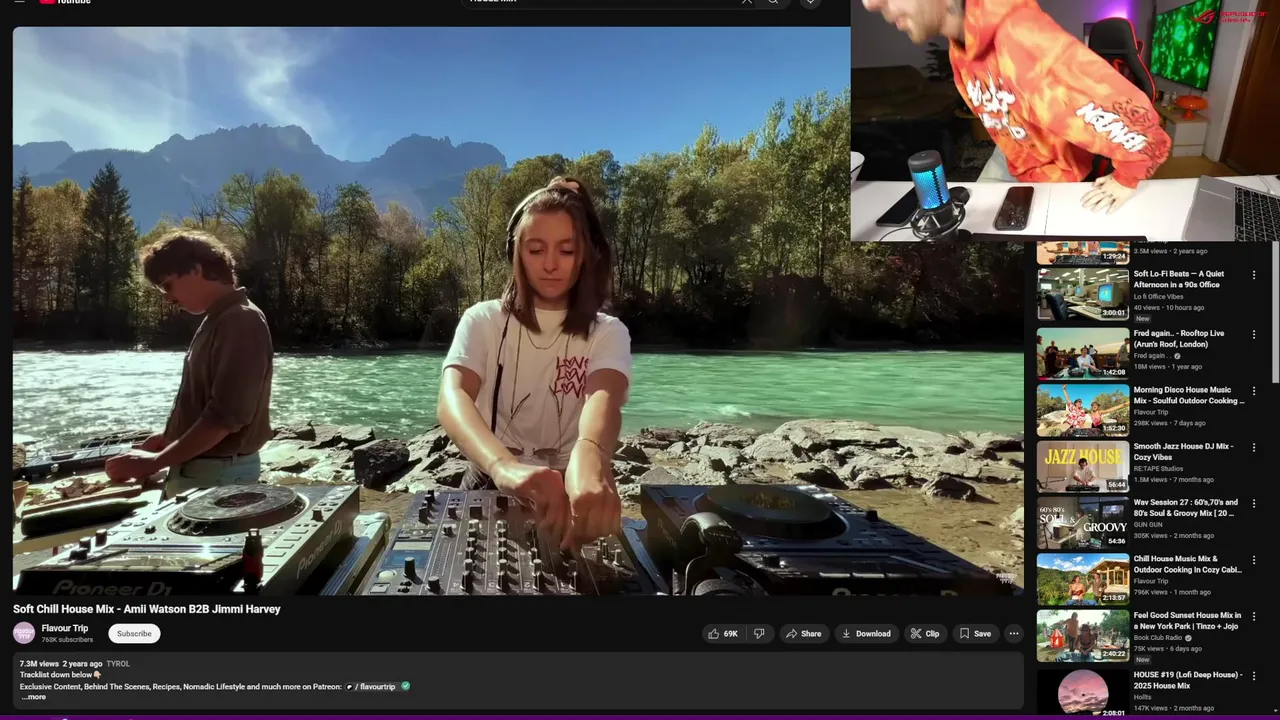Share this video
The width and height of the screenshot is (1280, 720).
coord(803,633)
